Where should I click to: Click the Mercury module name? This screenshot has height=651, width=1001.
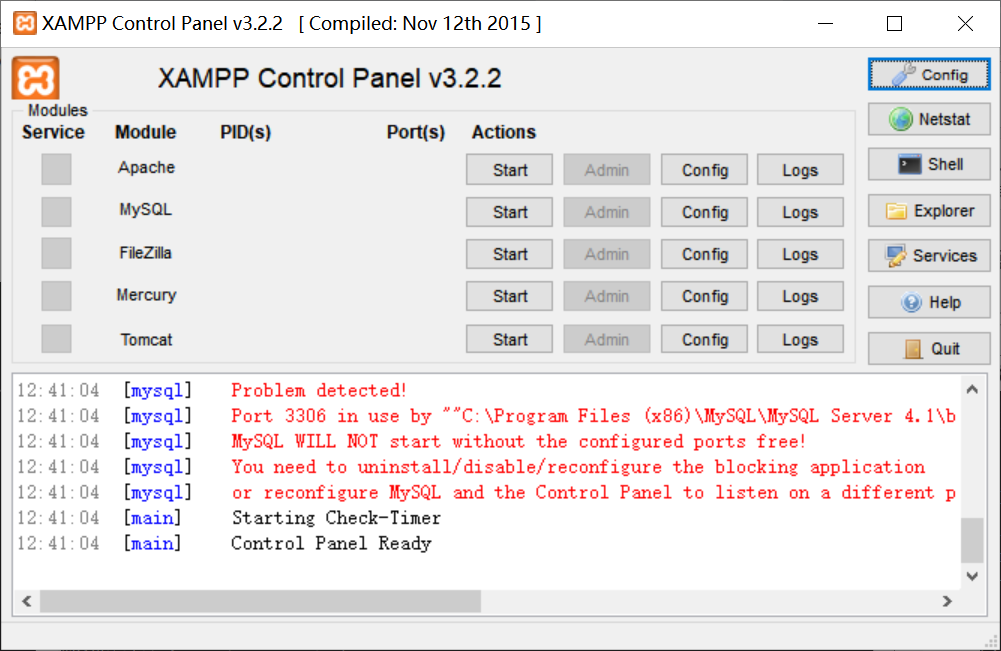(x=146, y=295)
